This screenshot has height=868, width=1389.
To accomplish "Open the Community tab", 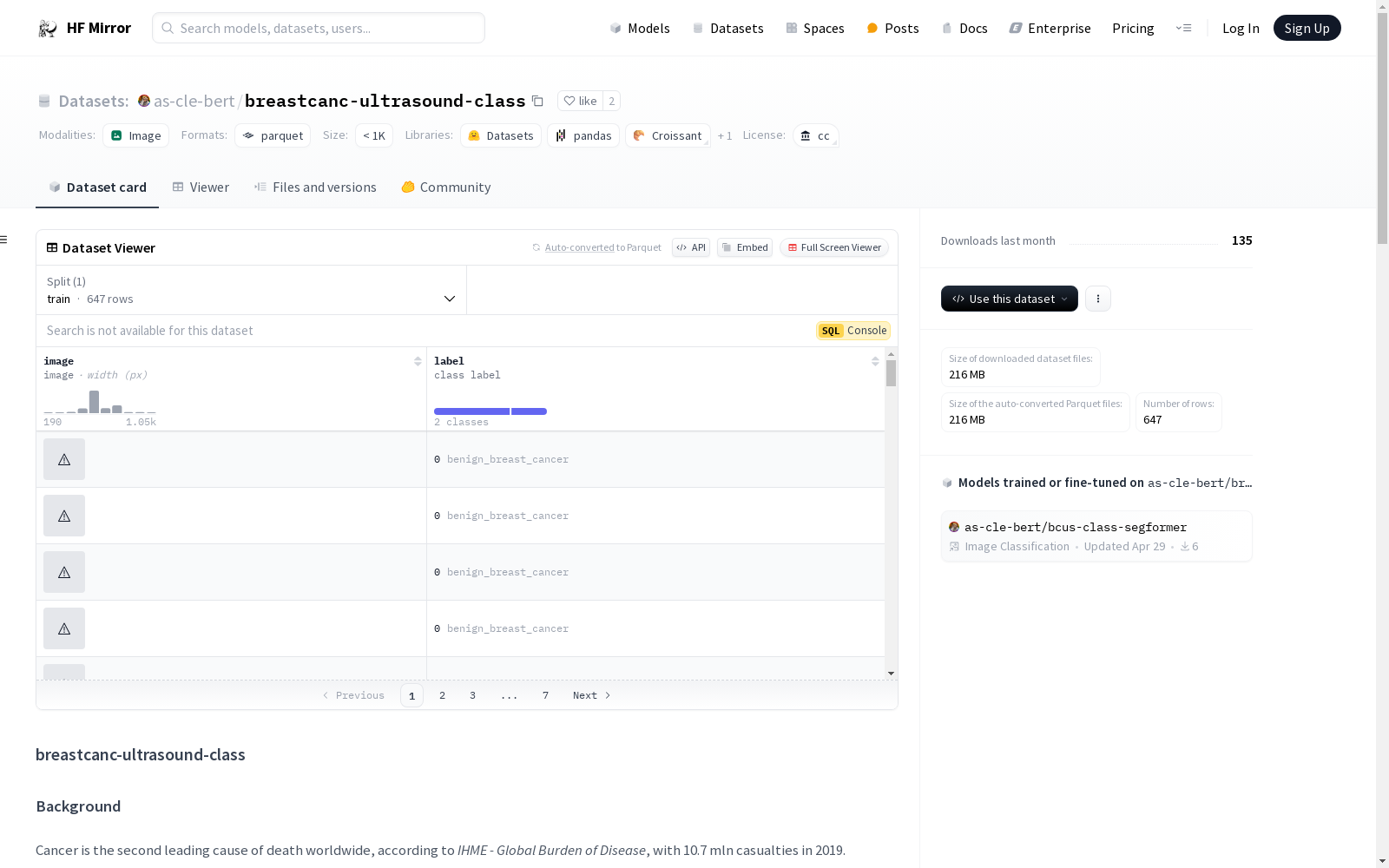I will 446,187.
